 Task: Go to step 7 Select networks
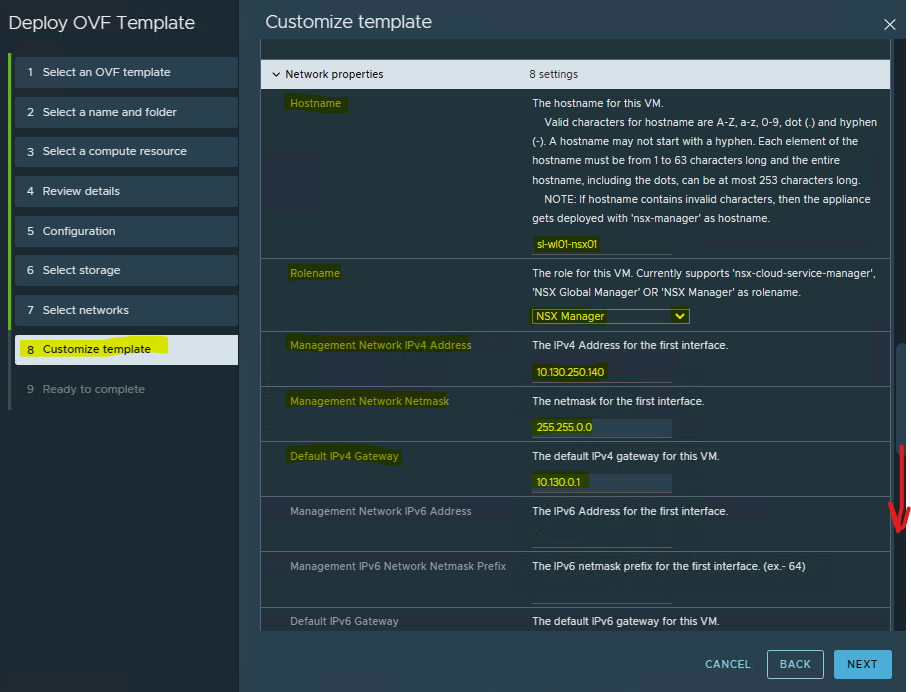coord(126,310)
